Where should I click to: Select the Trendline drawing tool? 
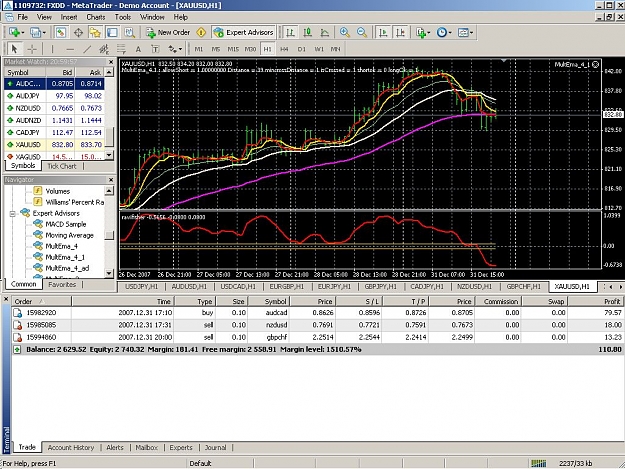(x=87, y=49)
